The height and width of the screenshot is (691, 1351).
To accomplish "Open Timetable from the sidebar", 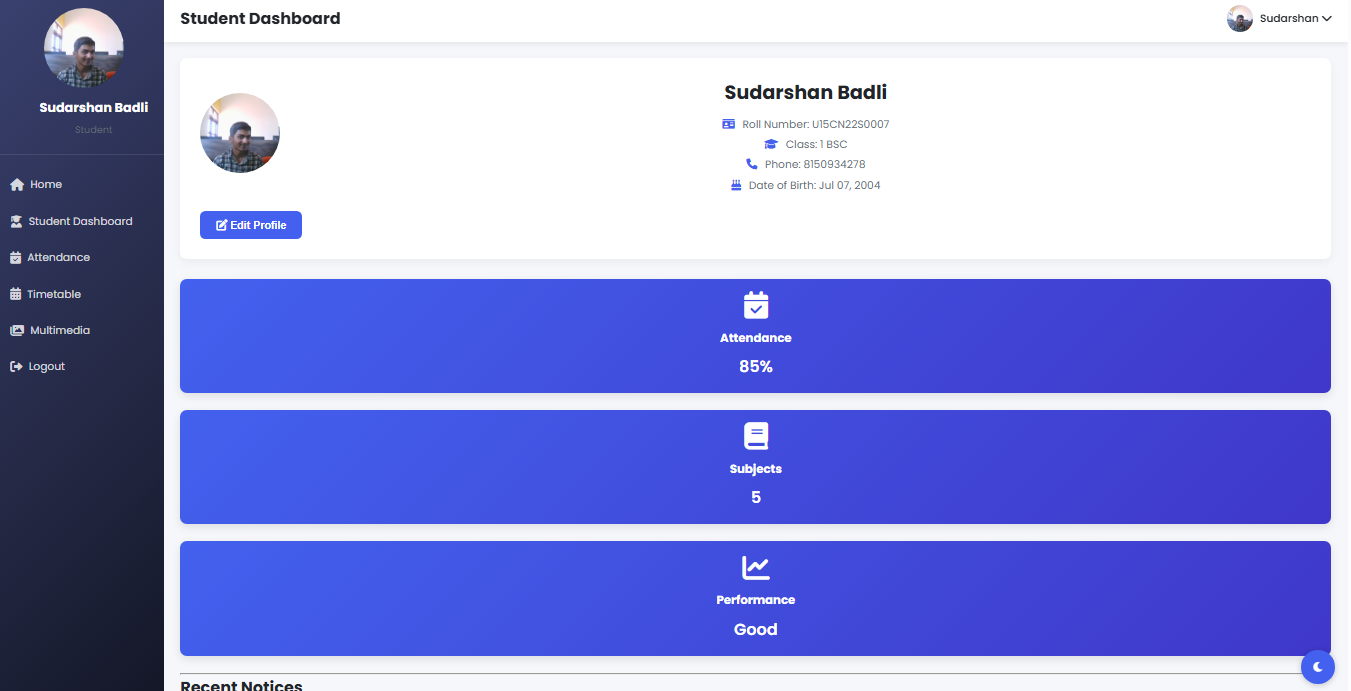I will click(x=52, y=293).
